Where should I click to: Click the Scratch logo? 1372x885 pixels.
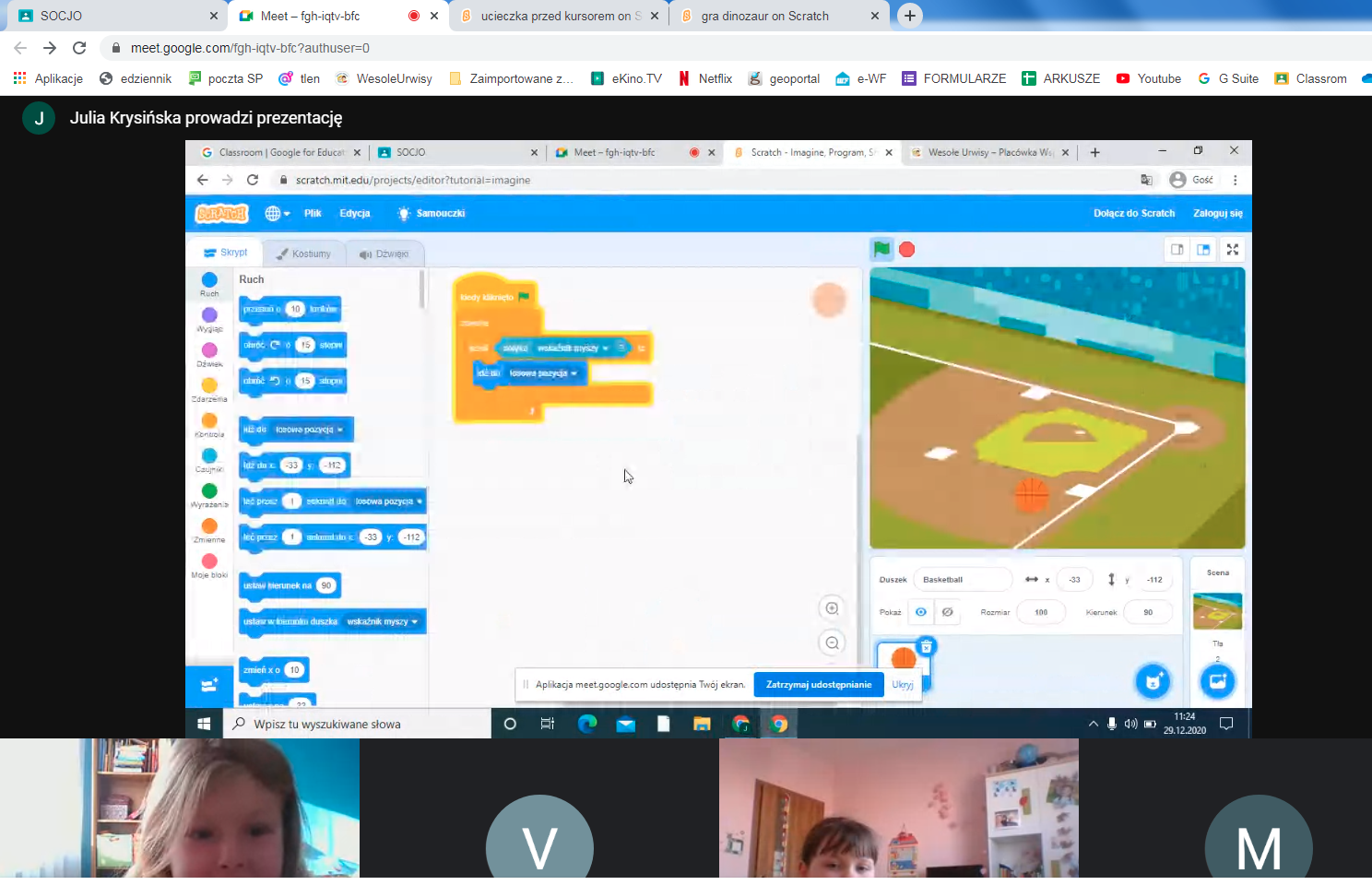coord(221,213)
